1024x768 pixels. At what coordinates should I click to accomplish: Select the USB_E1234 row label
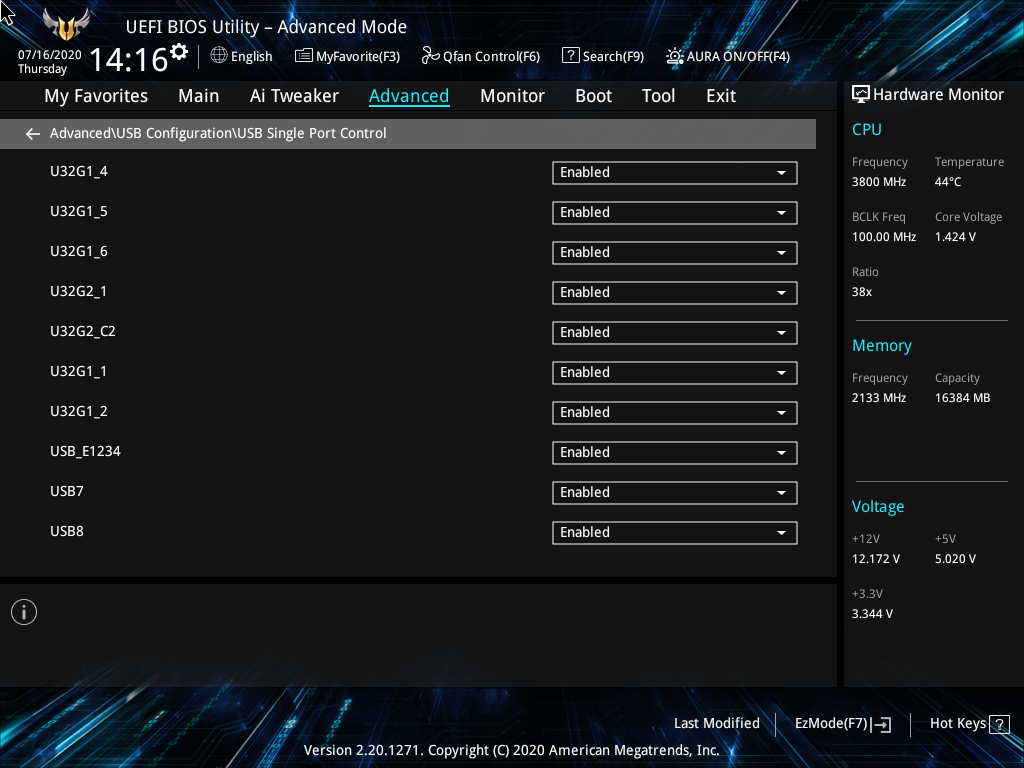[x=86, y=451]
